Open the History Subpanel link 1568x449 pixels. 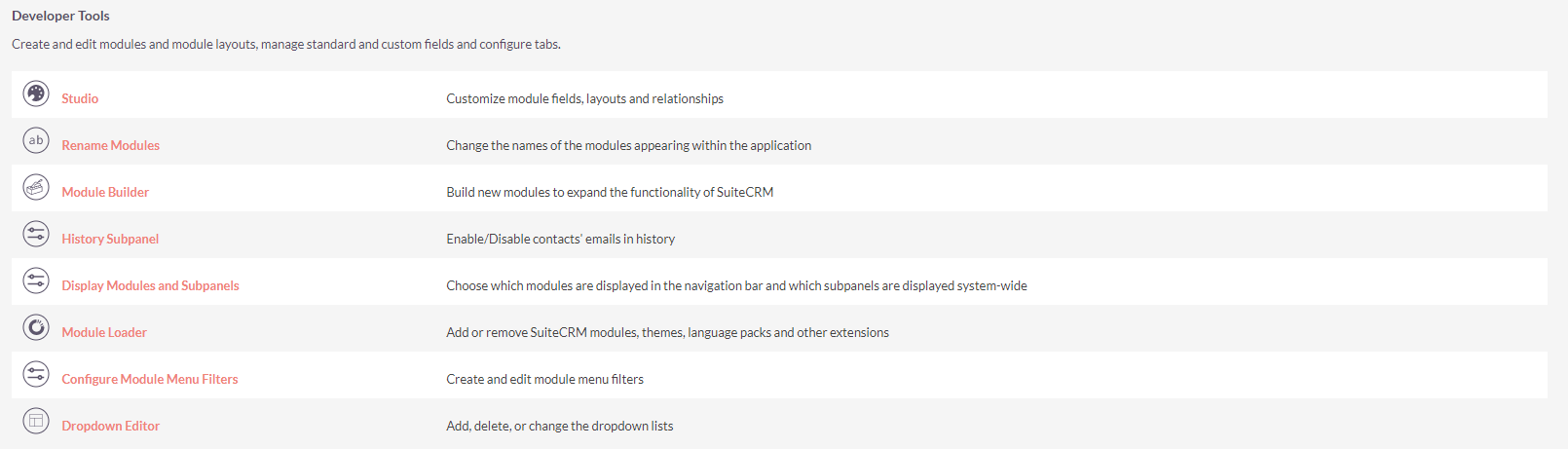[110, 239]
